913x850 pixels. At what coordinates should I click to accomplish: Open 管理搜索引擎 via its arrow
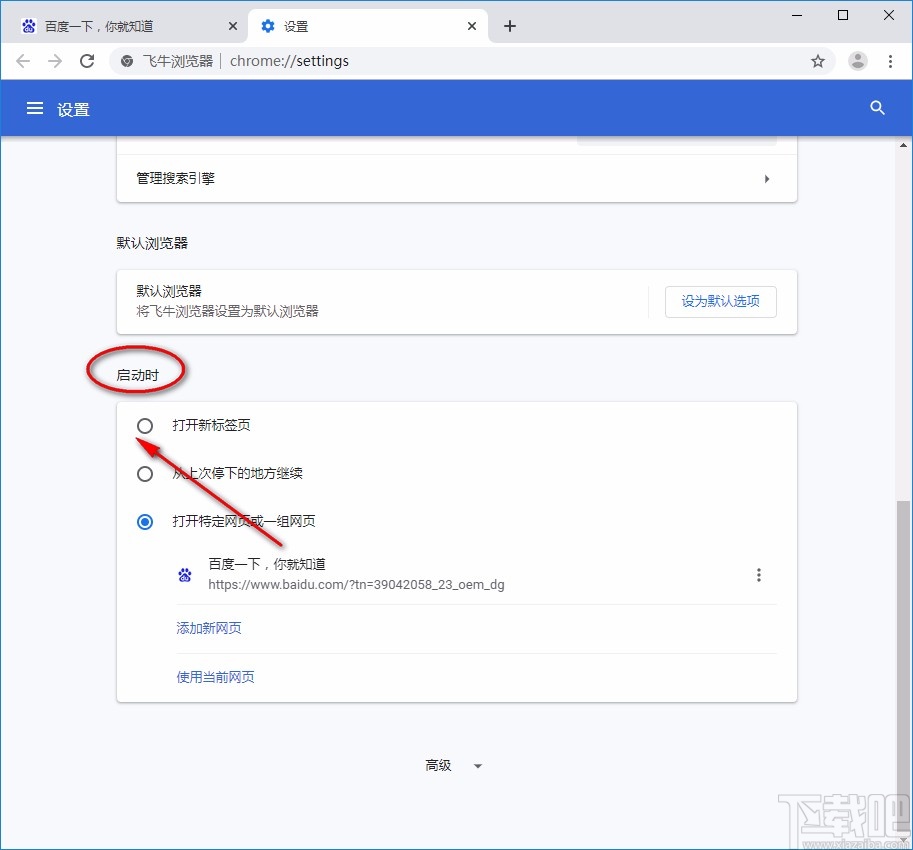(x=766, y=179)
